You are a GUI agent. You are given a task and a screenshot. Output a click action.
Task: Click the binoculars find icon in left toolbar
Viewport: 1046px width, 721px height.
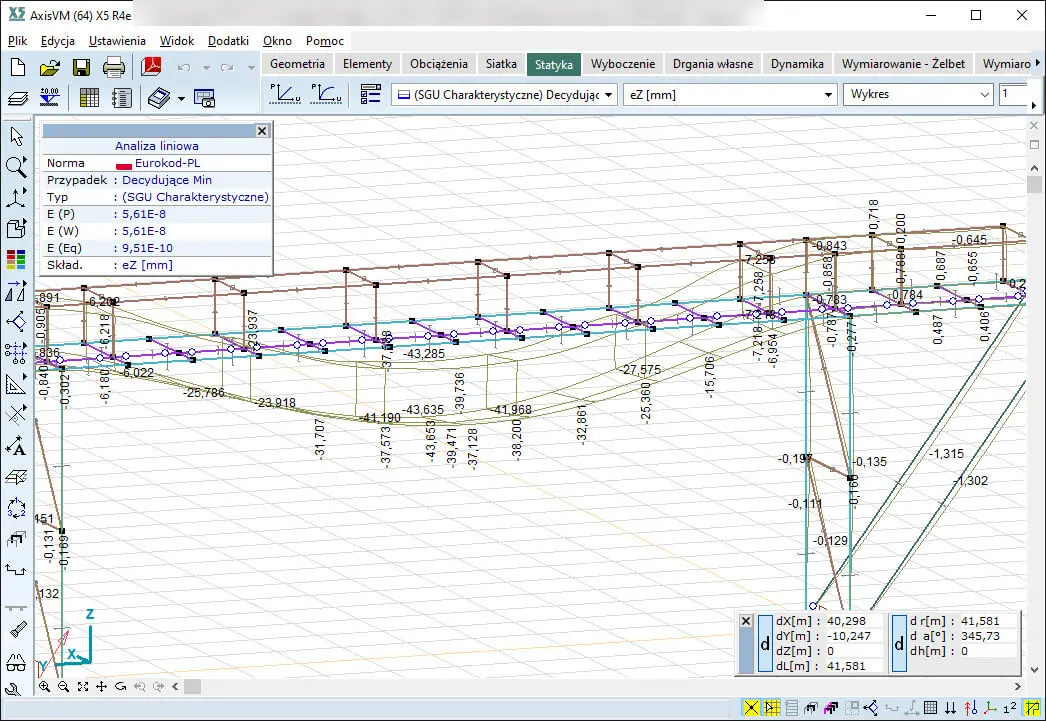16,662
